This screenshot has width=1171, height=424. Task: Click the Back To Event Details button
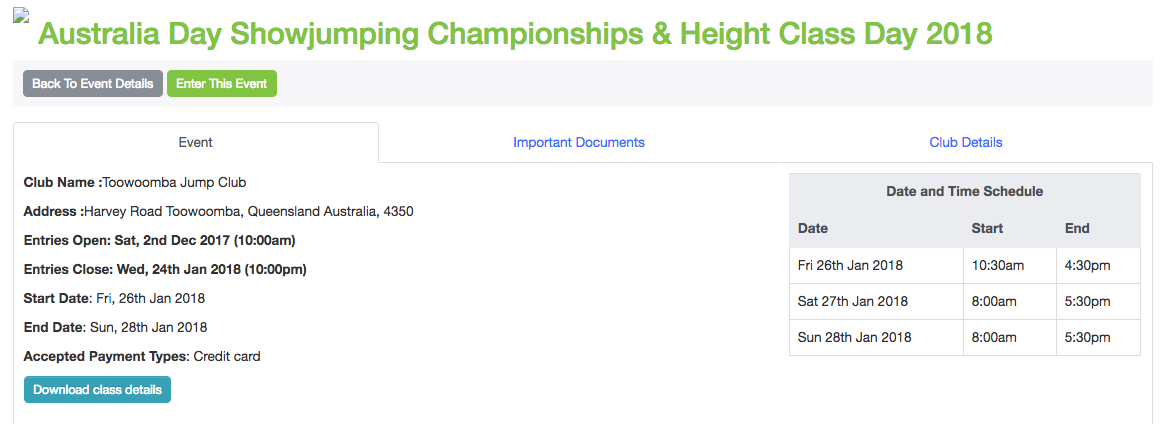pos(93,84)
